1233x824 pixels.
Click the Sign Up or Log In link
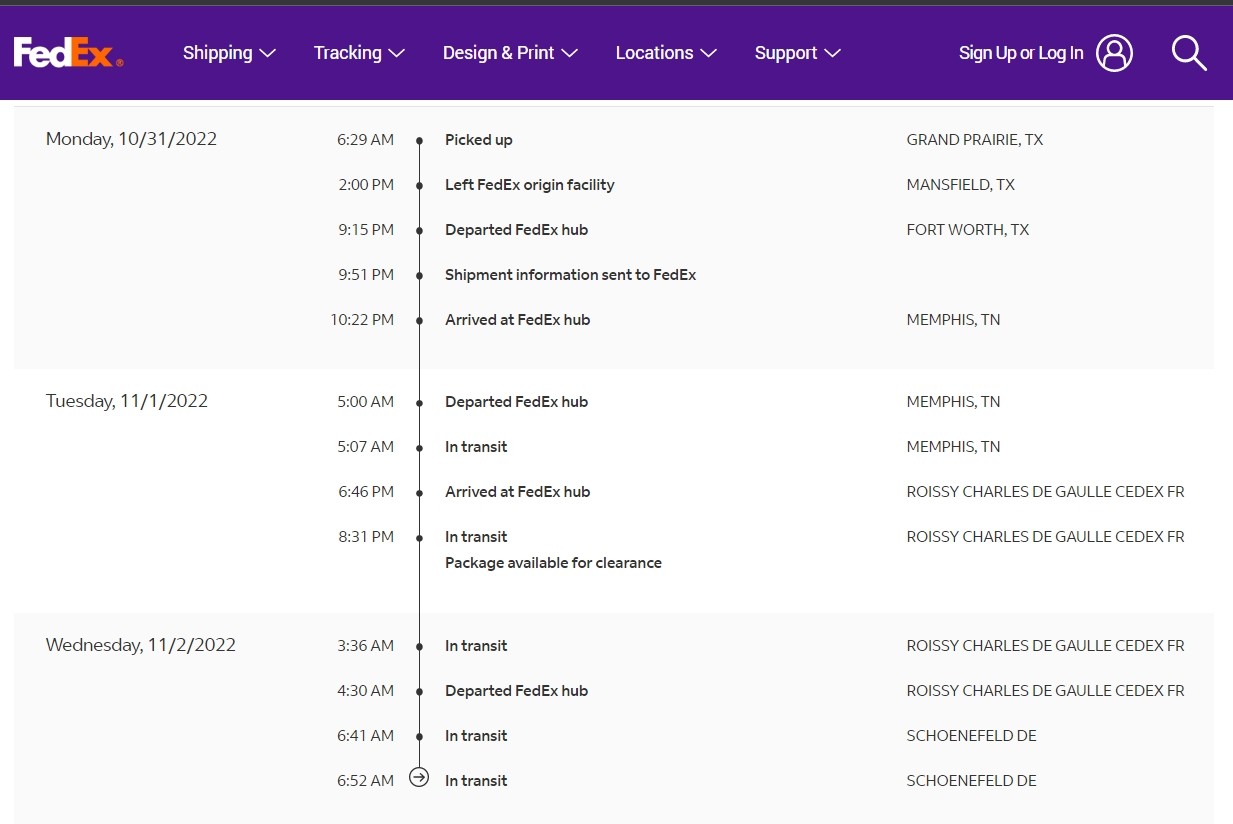click(x=1020, y=53)
